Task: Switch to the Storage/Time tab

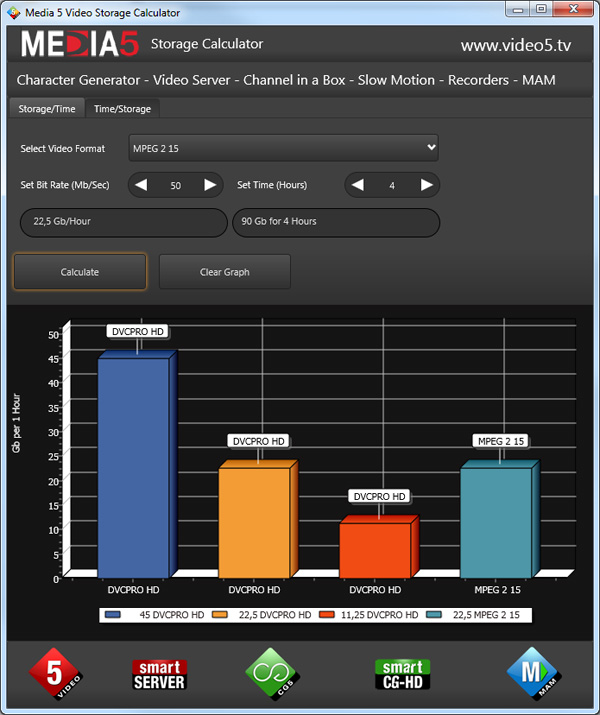Action: pyautogui.click(x=47, y=109)
